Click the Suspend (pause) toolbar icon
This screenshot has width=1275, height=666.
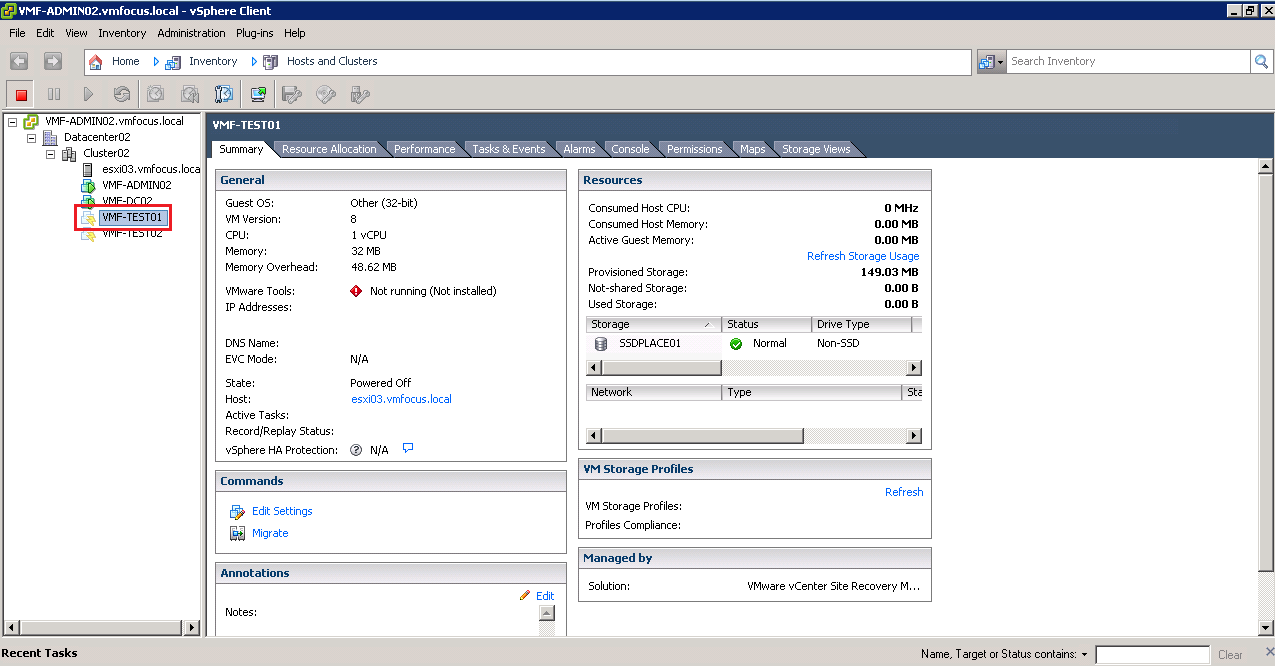54,95
